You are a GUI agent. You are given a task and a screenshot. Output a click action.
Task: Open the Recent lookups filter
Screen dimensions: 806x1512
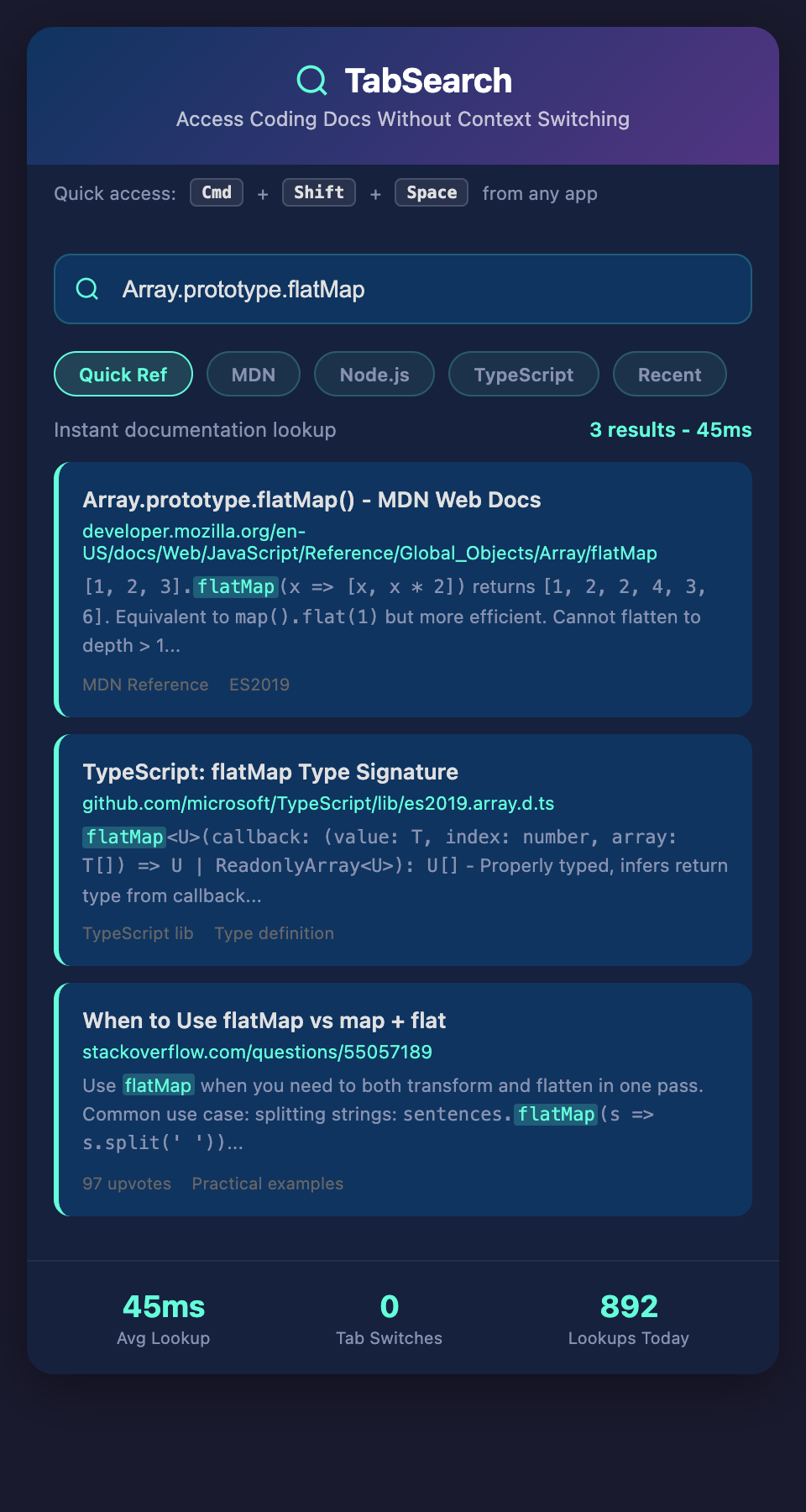pos(669,375)
